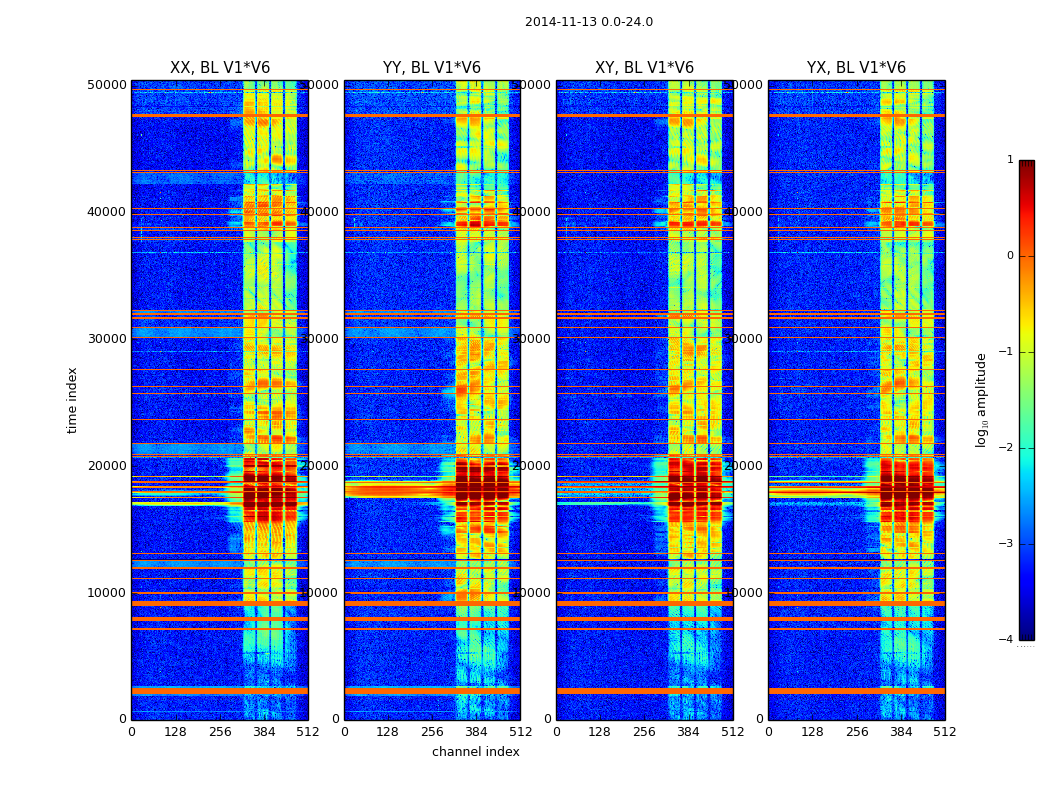Click the colorbar tick label 0
Image resolution: width=1050 pixels, height=800 pixels.
(1010, 256)
